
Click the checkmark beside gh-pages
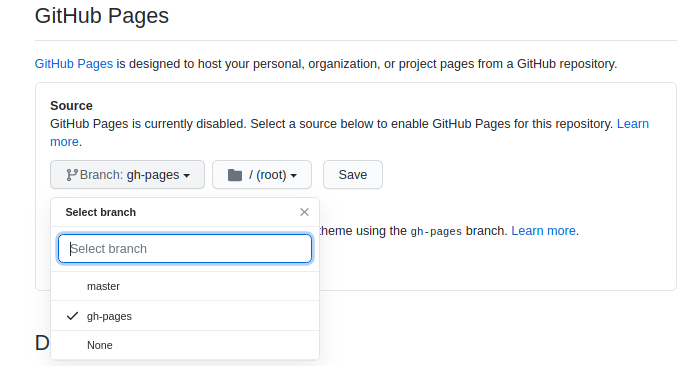(x=73, y=316)
